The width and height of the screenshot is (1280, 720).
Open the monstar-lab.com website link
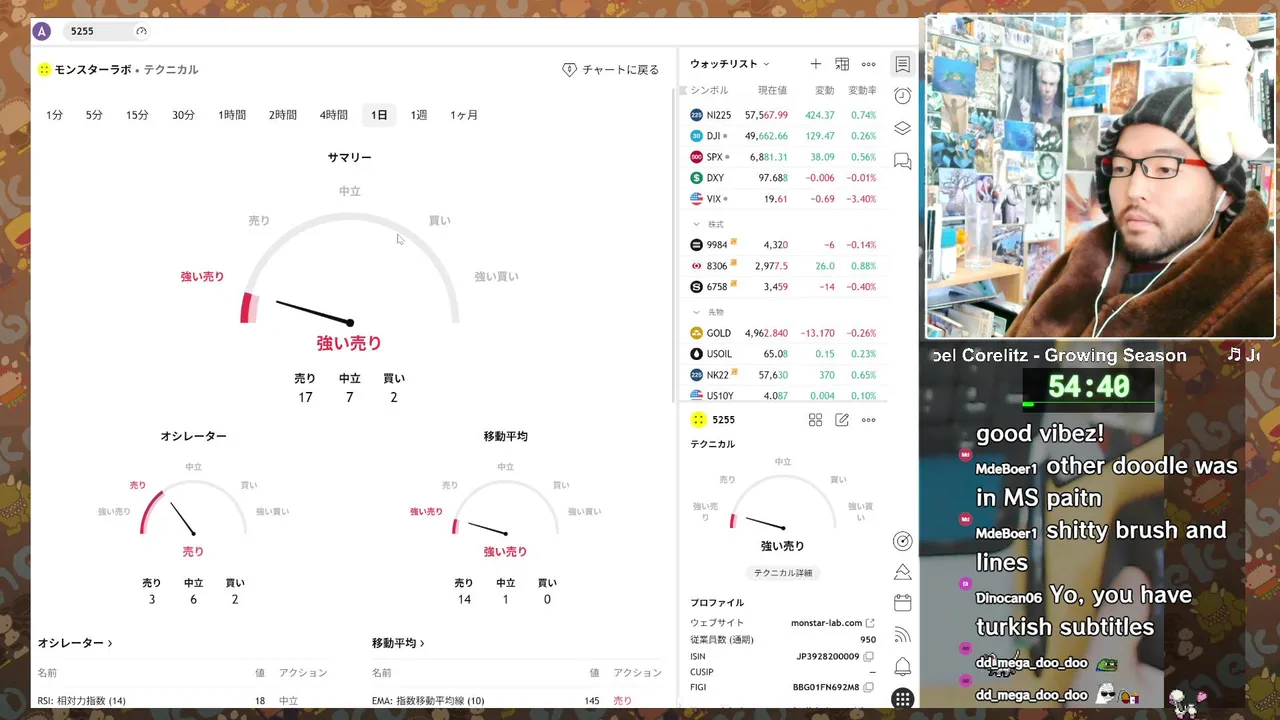tap(826, 623)
